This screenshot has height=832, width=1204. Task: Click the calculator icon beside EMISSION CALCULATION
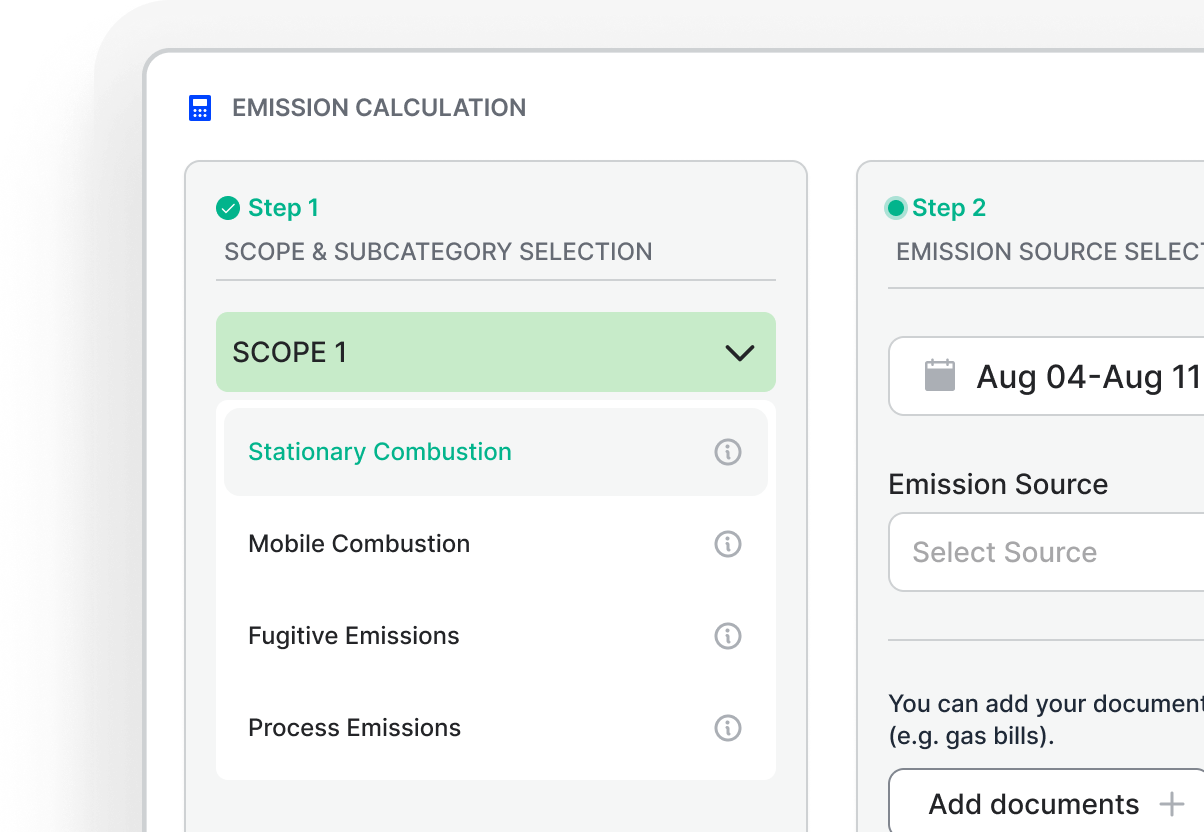click(x=200, y=107)
